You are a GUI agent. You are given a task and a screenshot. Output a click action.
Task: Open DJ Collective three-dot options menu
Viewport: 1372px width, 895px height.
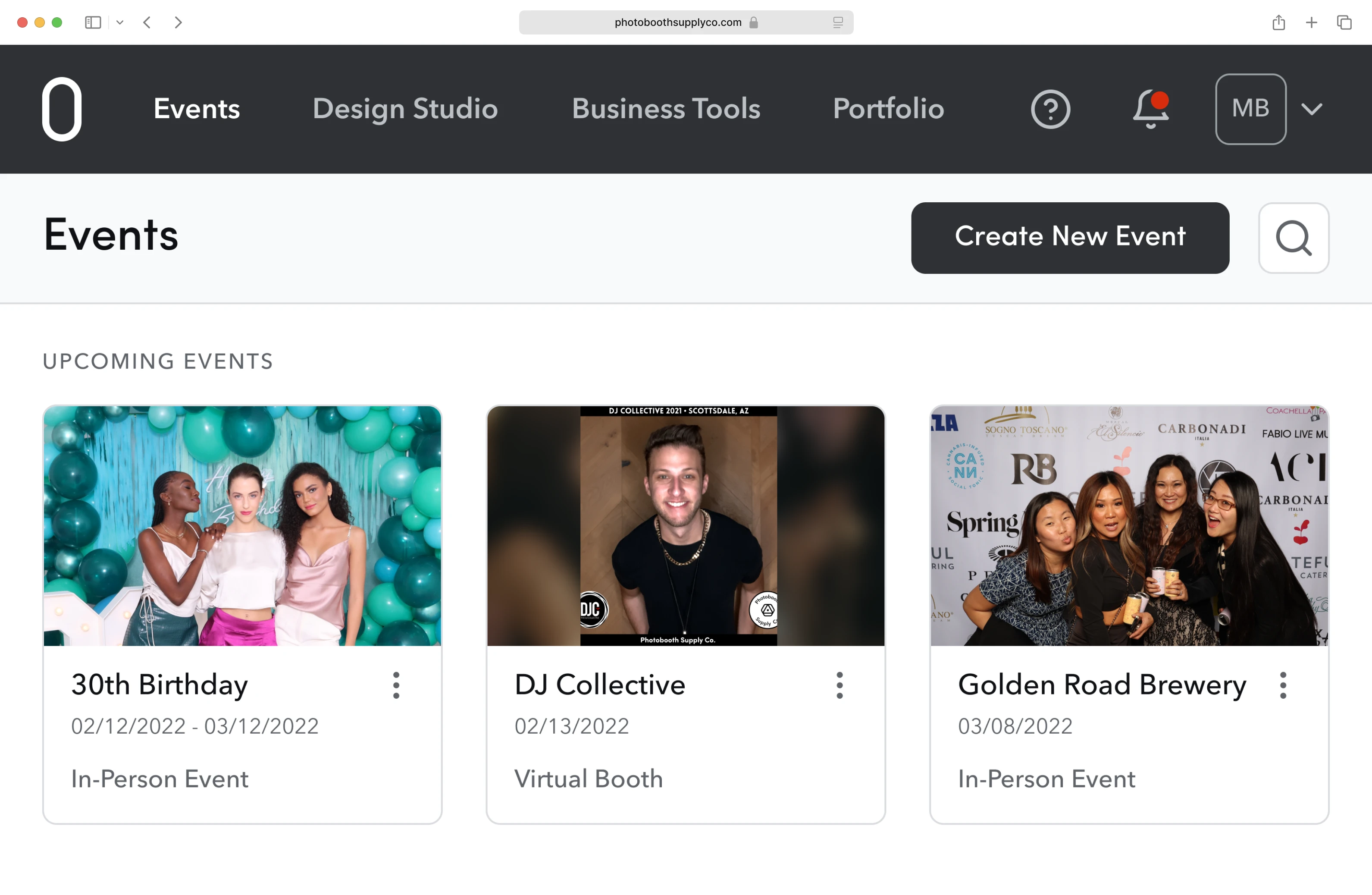point(839,685)
